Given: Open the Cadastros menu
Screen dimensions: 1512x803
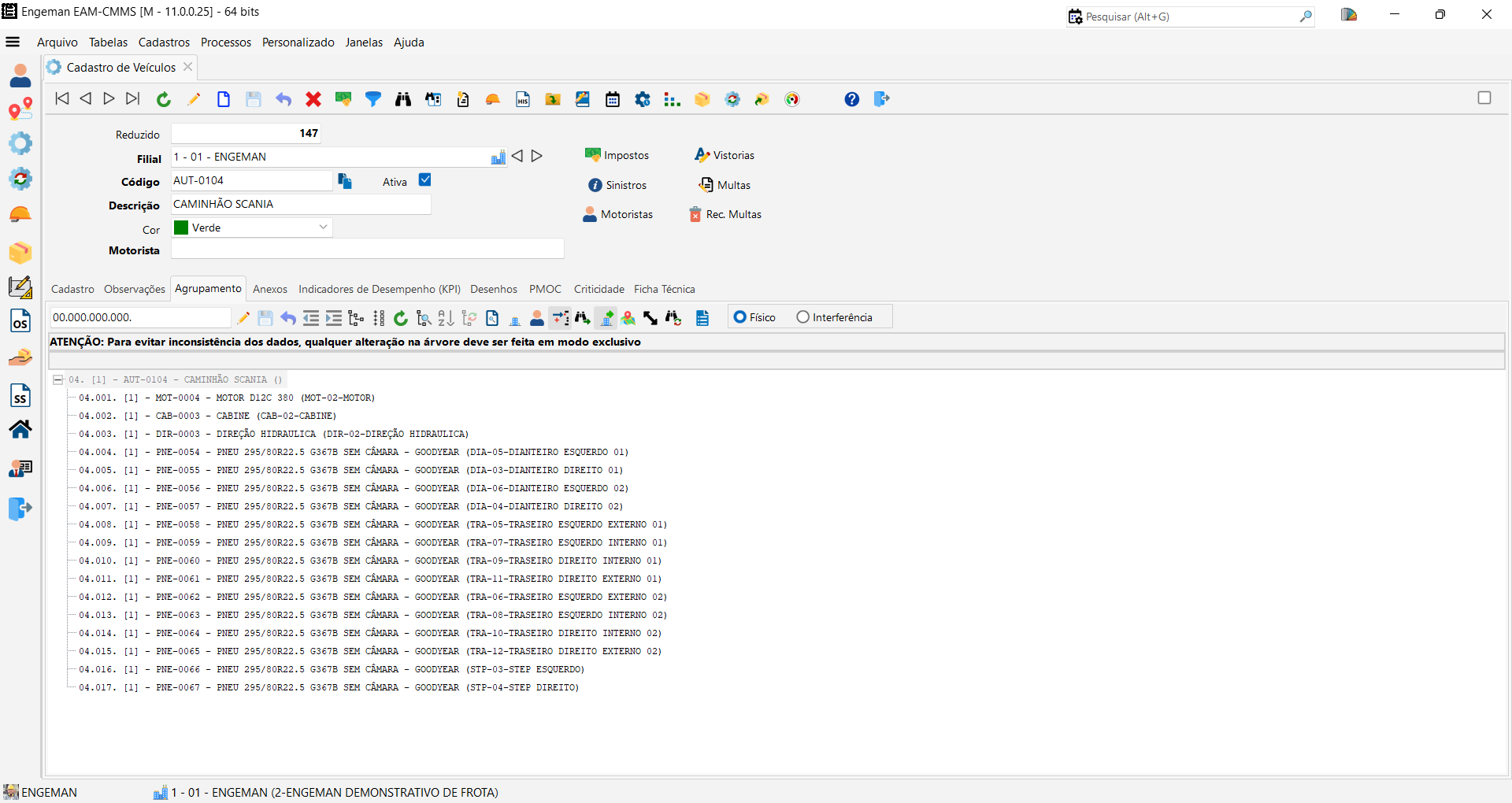Looking at the screenshot, I should pyautogui.click(x=164, y=43).
